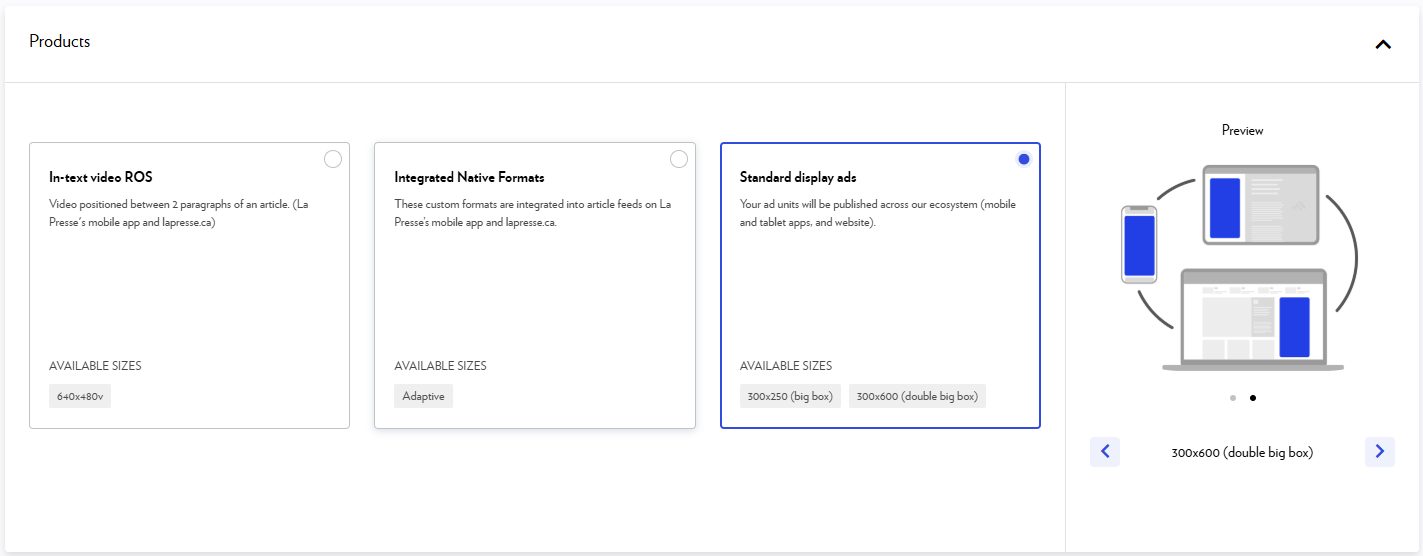Show previous preview with left arrow
The height and width of the screenshot is (556, 1423).
point(1105,452)
